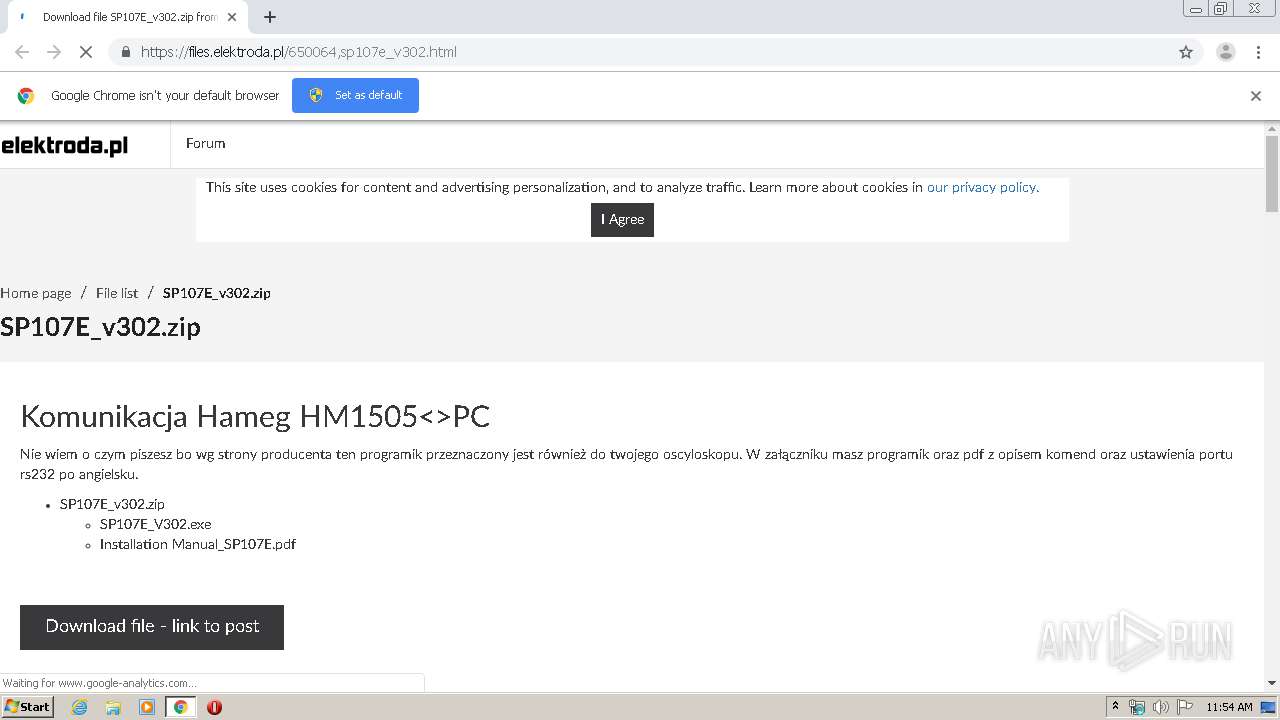Click the Komunikacja Hameg HM1505<>PC heading

[x=255, y=416]
